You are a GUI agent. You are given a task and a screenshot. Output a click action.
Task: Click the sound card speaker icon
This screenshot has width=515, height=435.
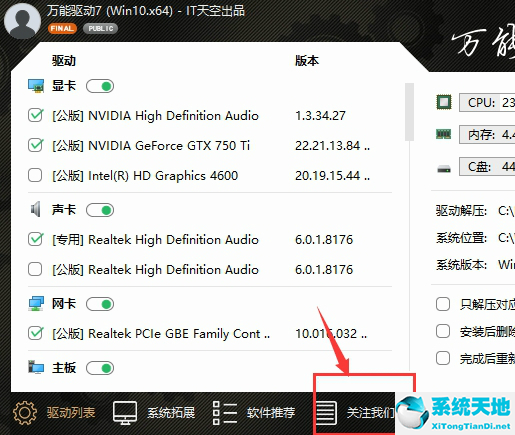point(35,210)
